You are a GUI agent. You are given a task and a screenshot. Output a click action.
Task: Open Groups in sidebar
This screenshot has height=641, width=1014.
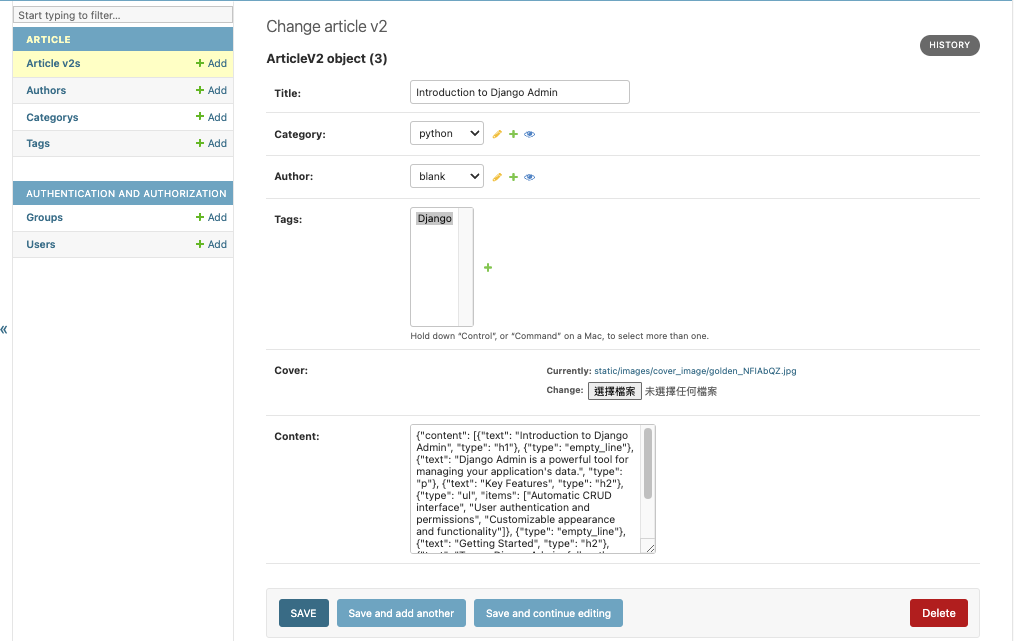pyautogui.click(x=44, y=217)
